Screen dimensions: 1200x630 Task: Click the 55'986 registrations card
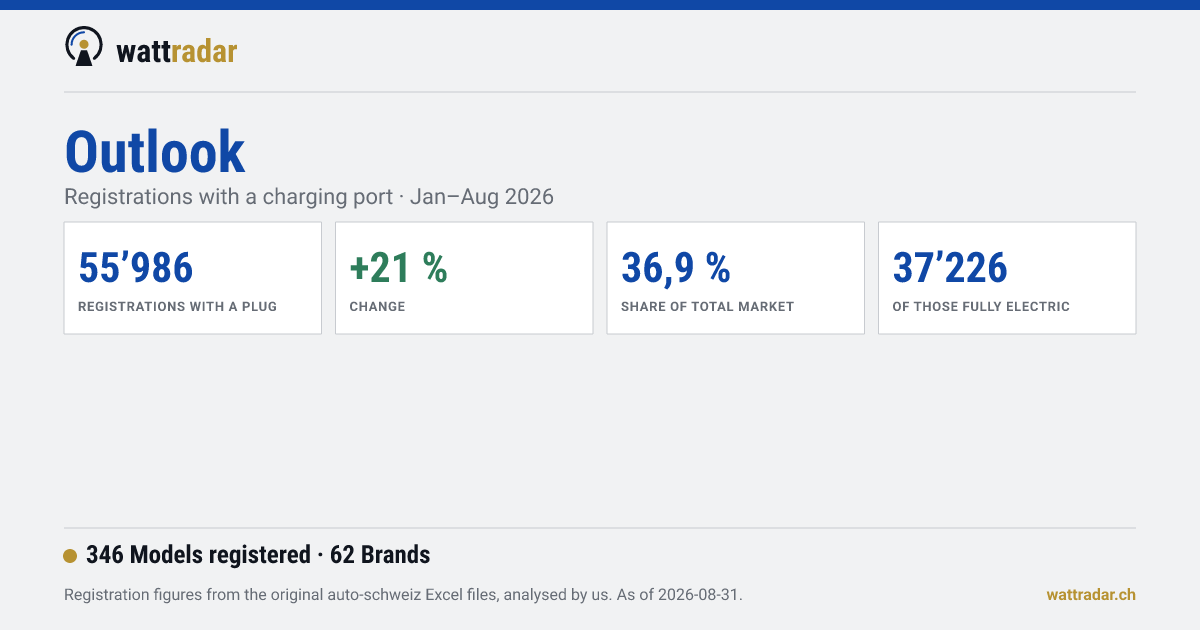(x=193, y=278)
